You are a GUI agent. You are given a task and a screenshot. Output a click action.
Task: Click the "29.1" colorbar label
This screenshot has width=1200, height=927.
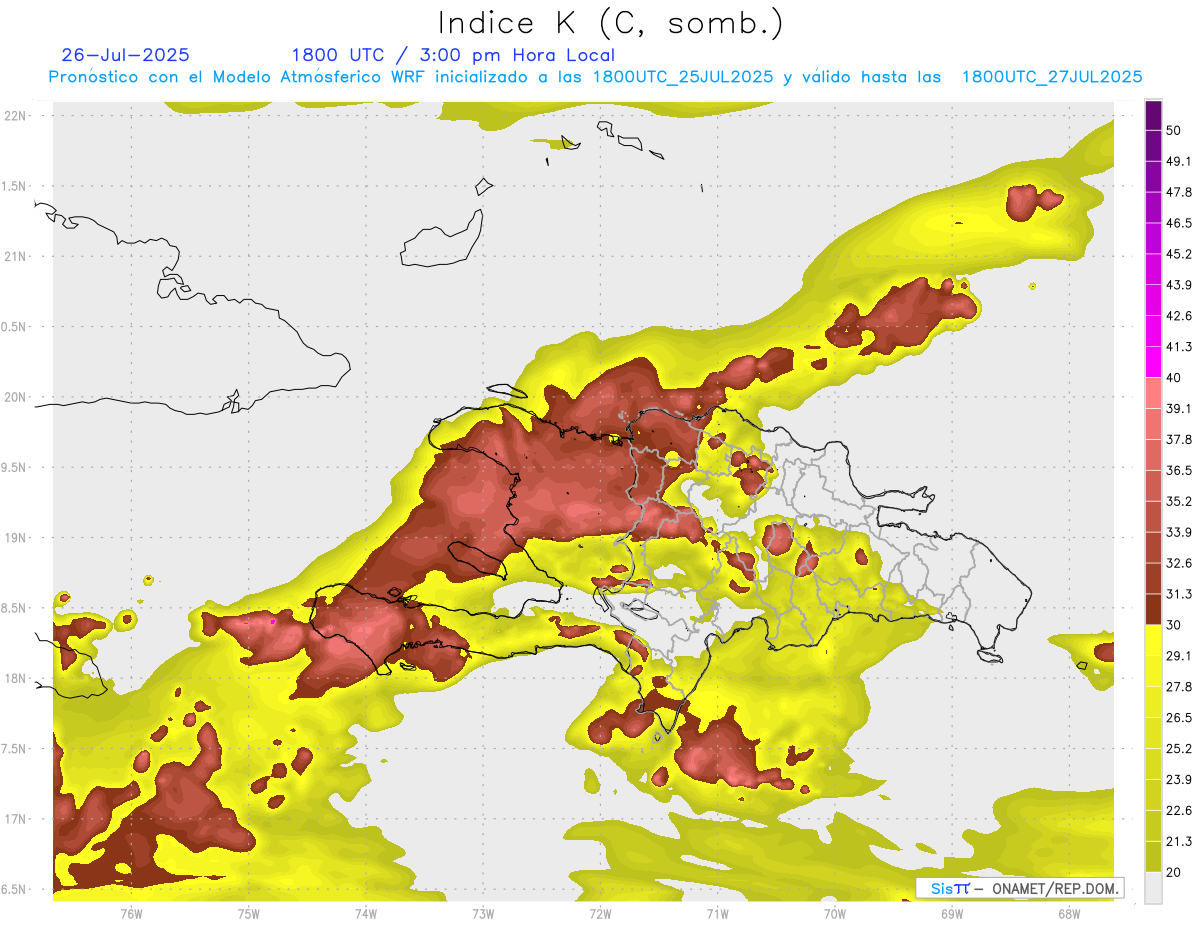point(1179,656)
